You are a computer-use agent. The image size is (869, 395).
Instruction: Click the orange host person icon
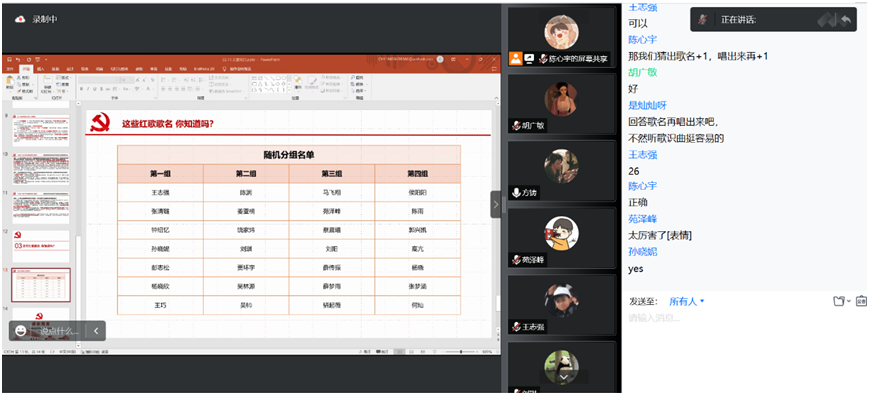click(516, 59)
